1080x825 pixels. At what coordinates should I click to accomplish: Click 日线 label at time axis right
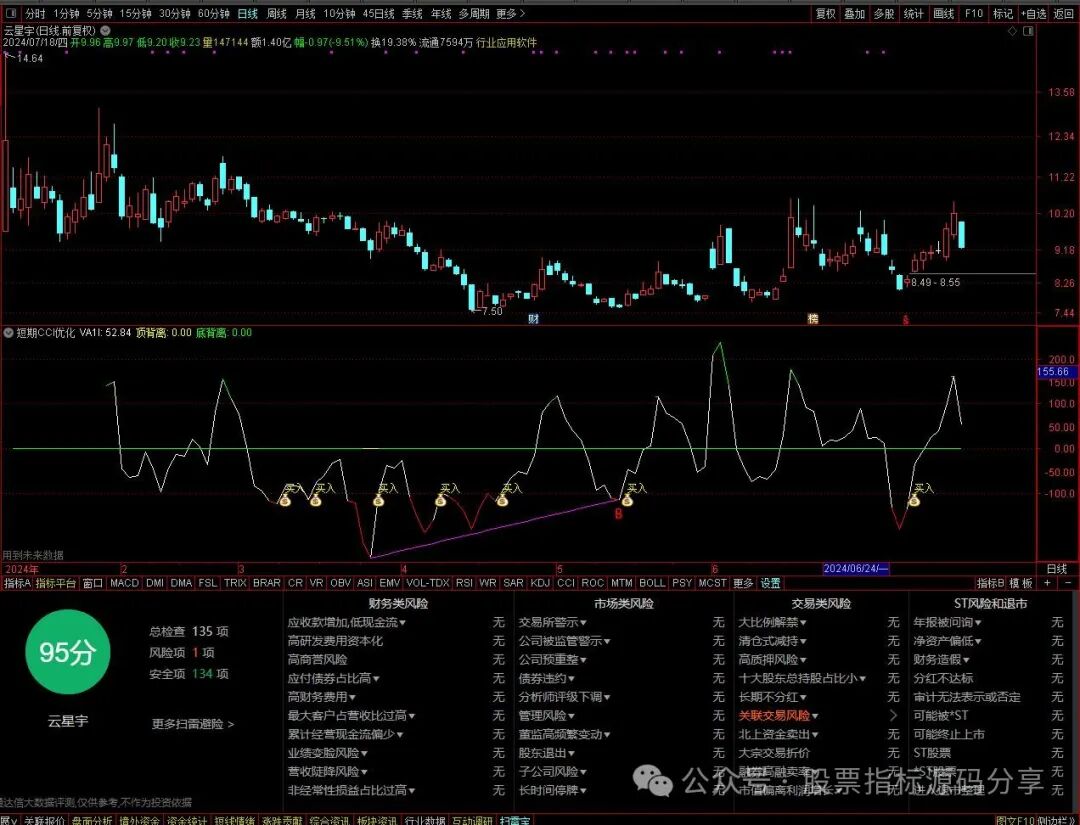coord(1057,569)
